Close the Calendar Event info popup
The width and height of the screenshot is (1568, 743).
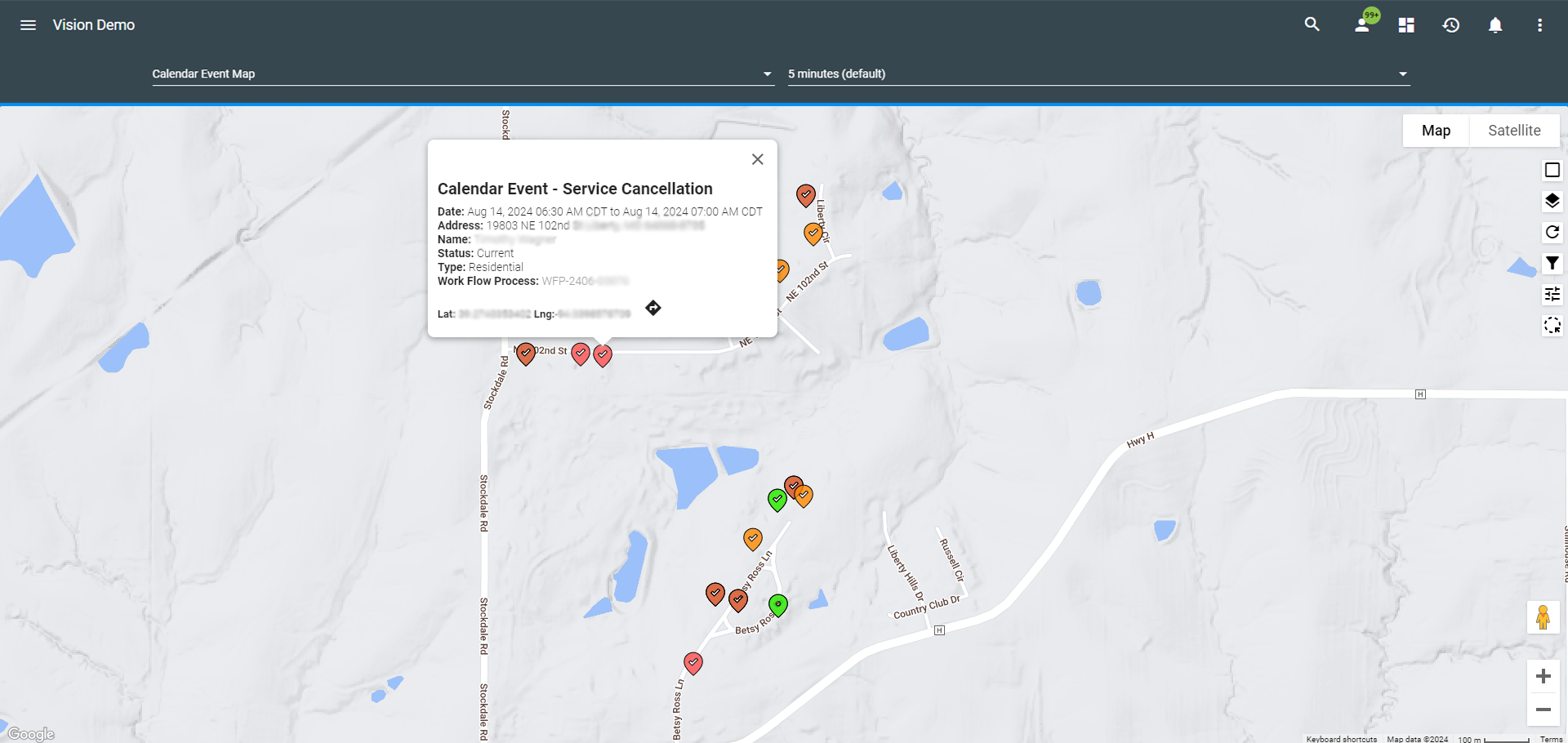point(758,159)
